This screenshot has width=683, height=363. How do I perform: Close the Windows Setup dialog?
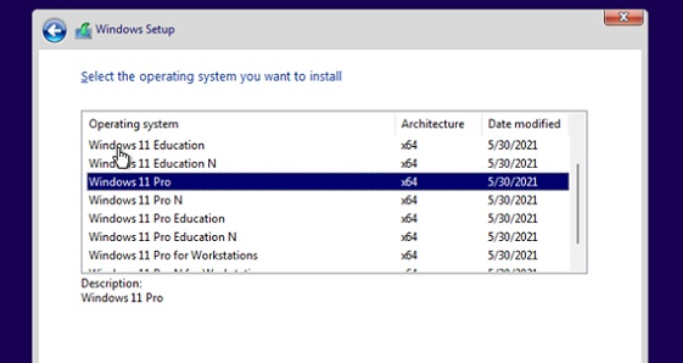click(623, 17)
